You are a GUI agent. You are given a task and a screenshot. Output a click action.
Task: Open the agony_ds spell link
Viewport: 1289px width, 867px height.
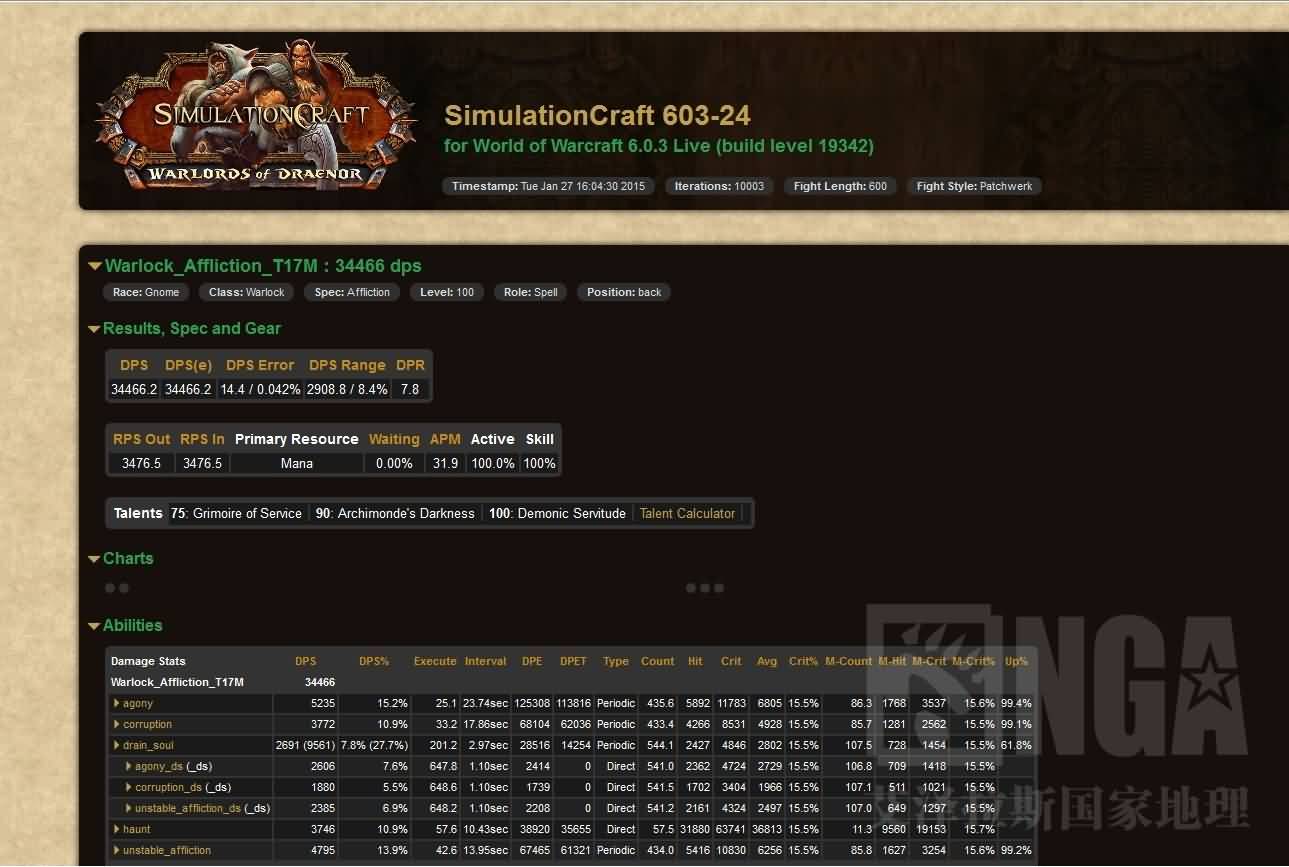(x=159, y=767)
